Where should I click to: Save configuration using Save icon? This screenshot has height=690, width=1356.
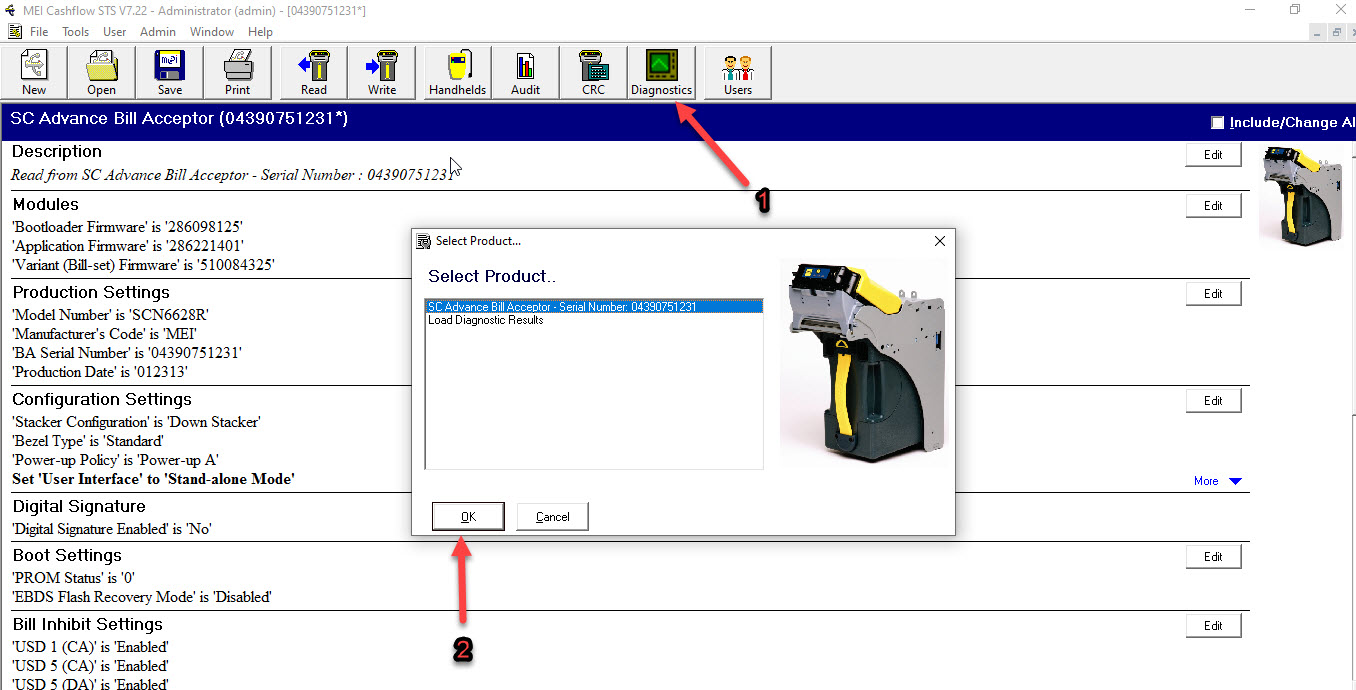point(170,73)
